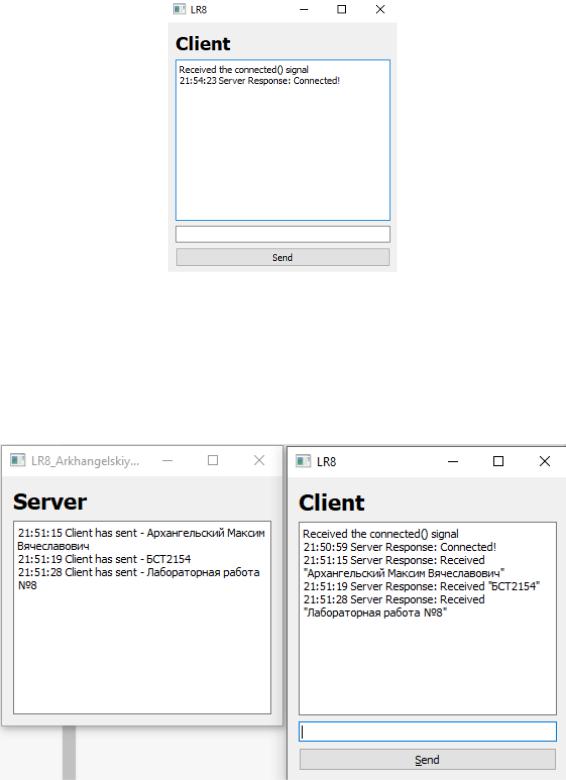Click '21:50:59 Server Response: Connected!' line
This screenshot has height=780, width=566.
[400, 547]
